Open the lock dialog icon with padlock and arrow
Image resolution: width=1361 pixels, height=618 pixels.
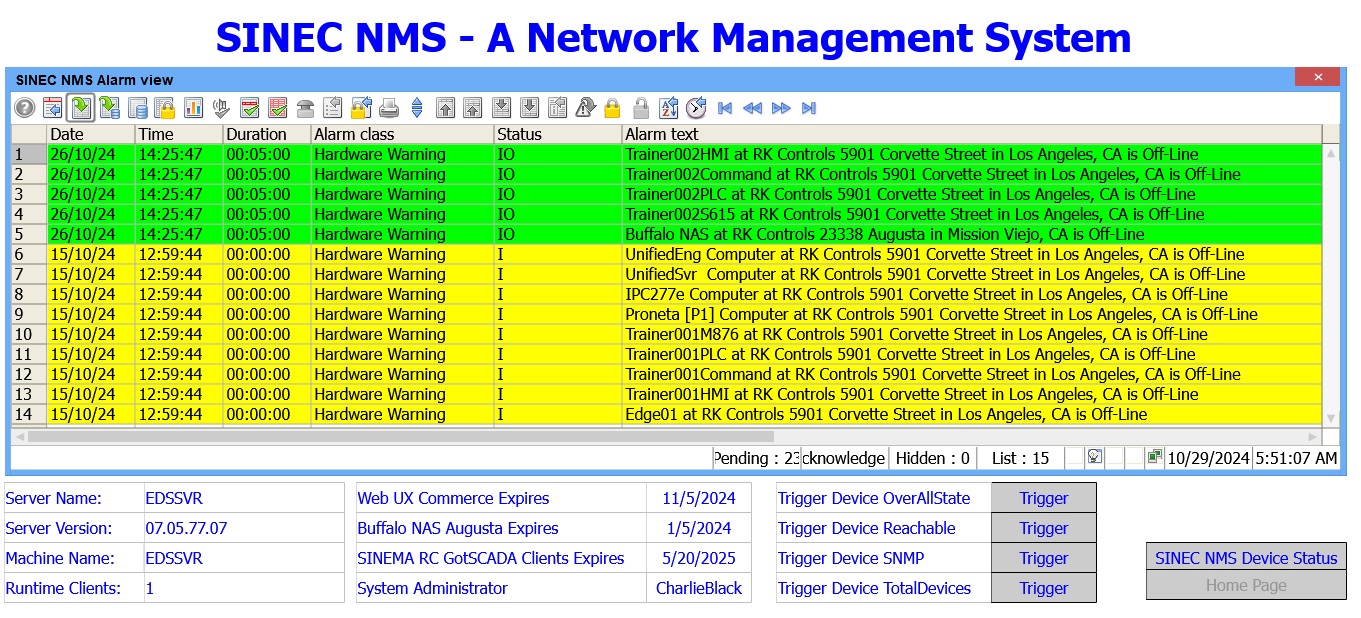361,108
